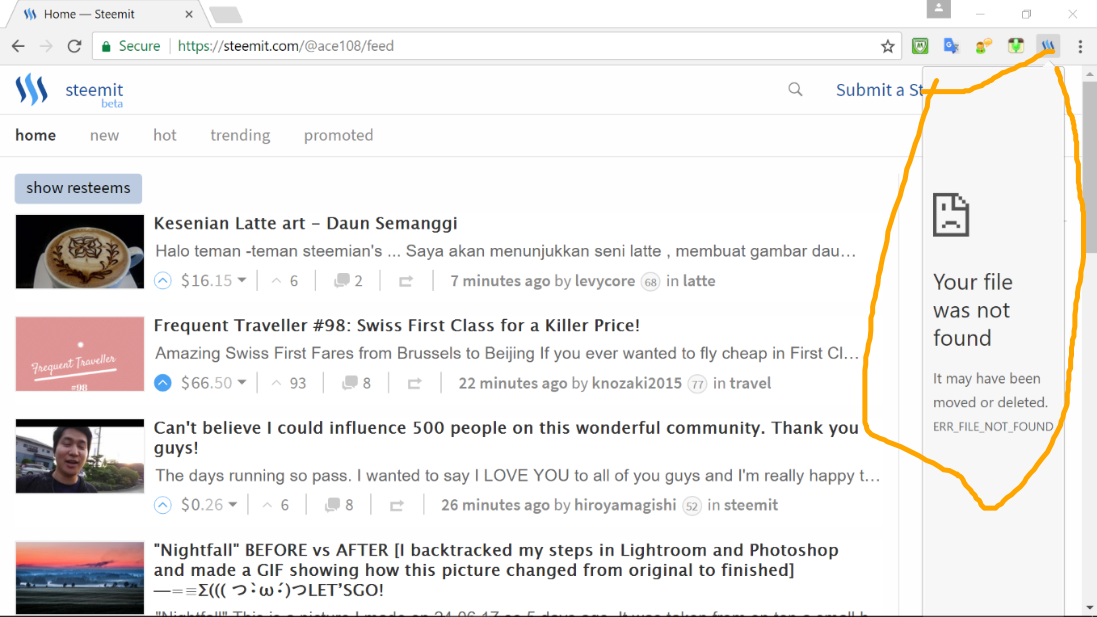The image size is (1097, 617).
Task: Close the Home — Steemit tab
Action: [189, 14]
